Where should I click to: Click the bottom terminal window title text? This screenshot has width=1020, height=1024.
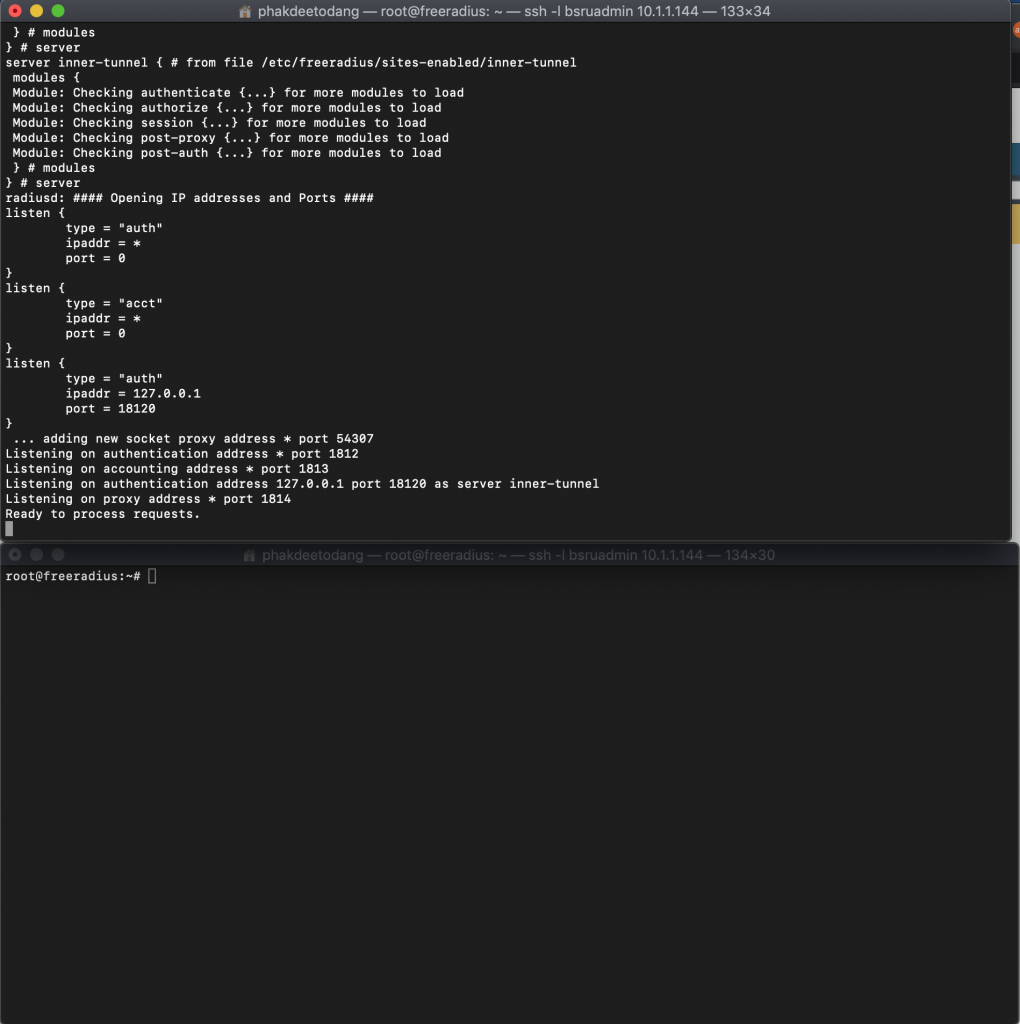pos(518,555)
